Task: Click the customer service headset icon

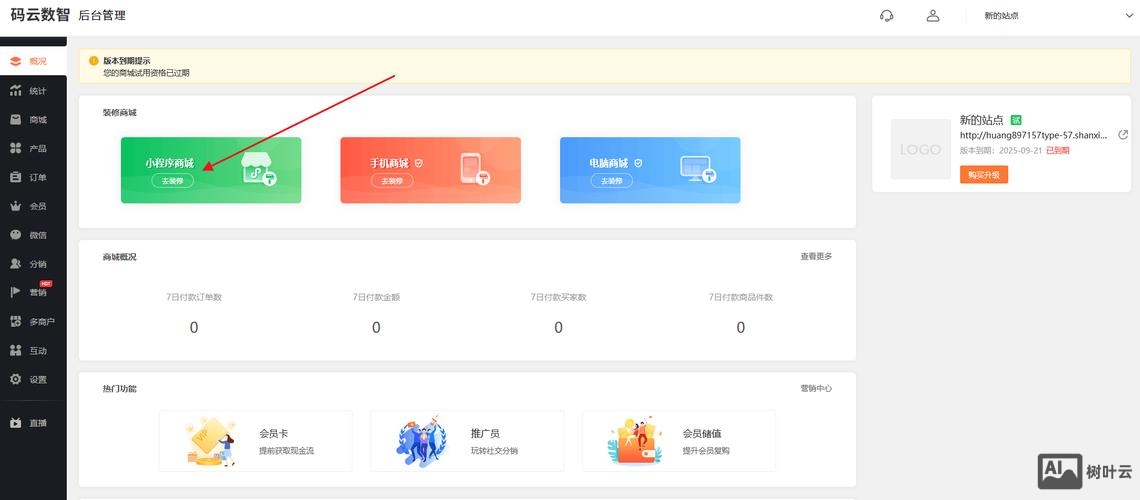Action: click(x=886, y=15)
